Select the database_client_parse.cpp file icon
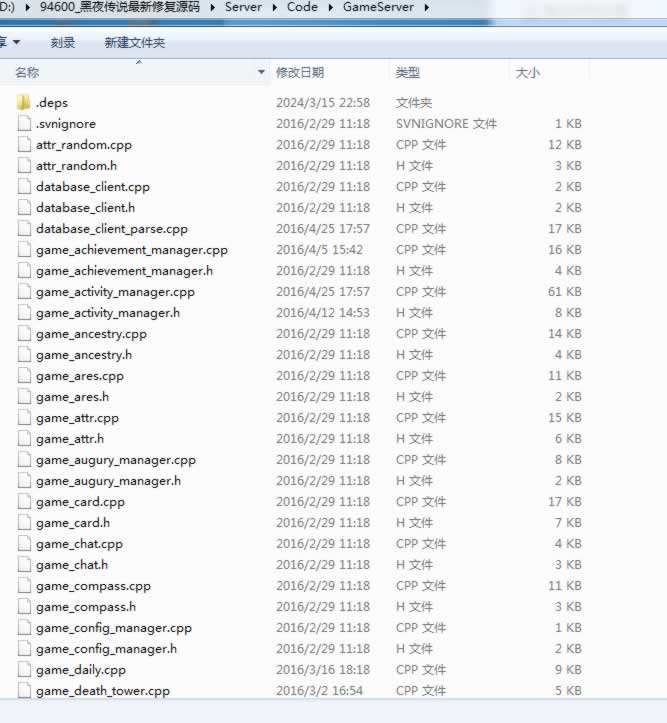The image size is (667, 723). tap(24, 229)
